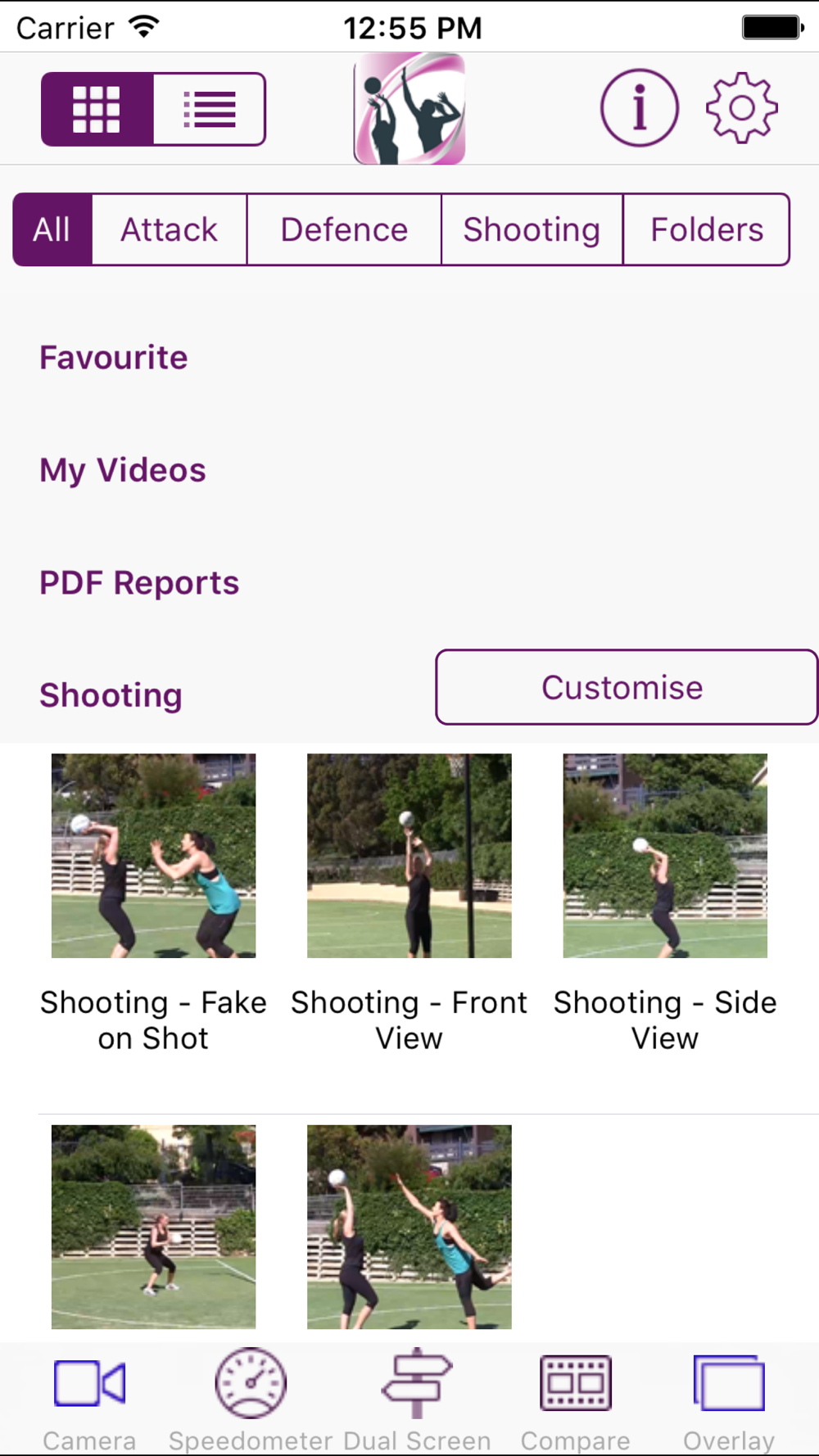Open the settings gear
The width and height of the screenshot is (819, 1456).
(x=742, y=108)
